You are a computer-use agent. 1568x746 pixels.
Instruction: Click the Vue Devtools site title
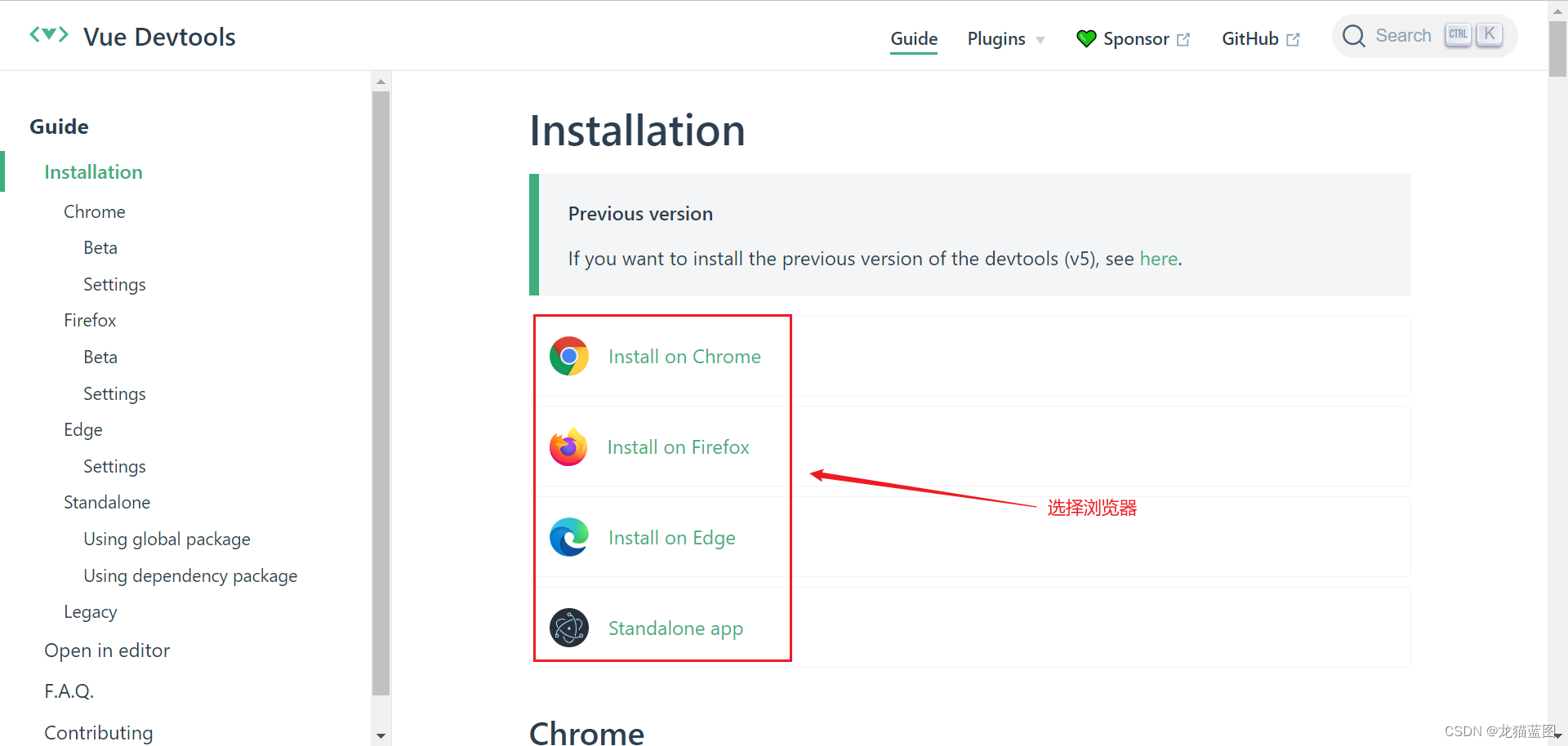click(159, 37)
